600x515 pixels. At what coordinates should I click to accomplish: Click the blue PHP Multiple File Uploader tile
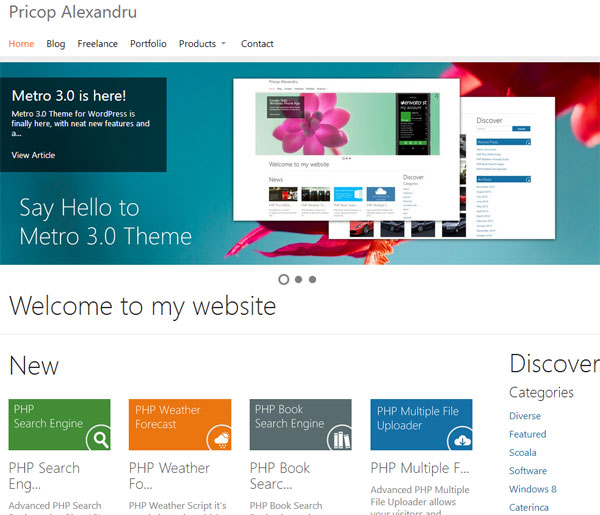click(x=421, y=425)
